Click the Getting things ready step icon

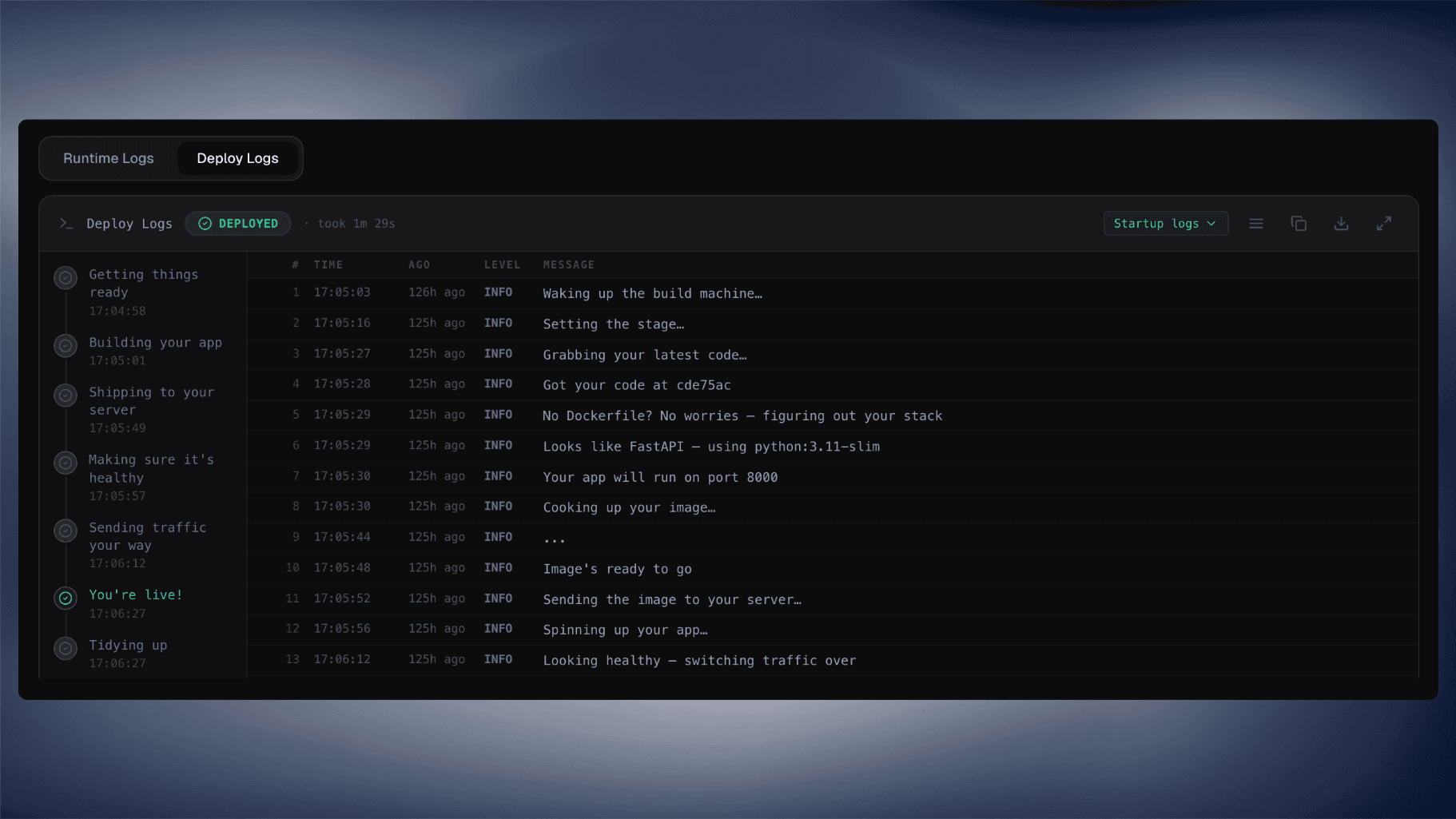66,278
